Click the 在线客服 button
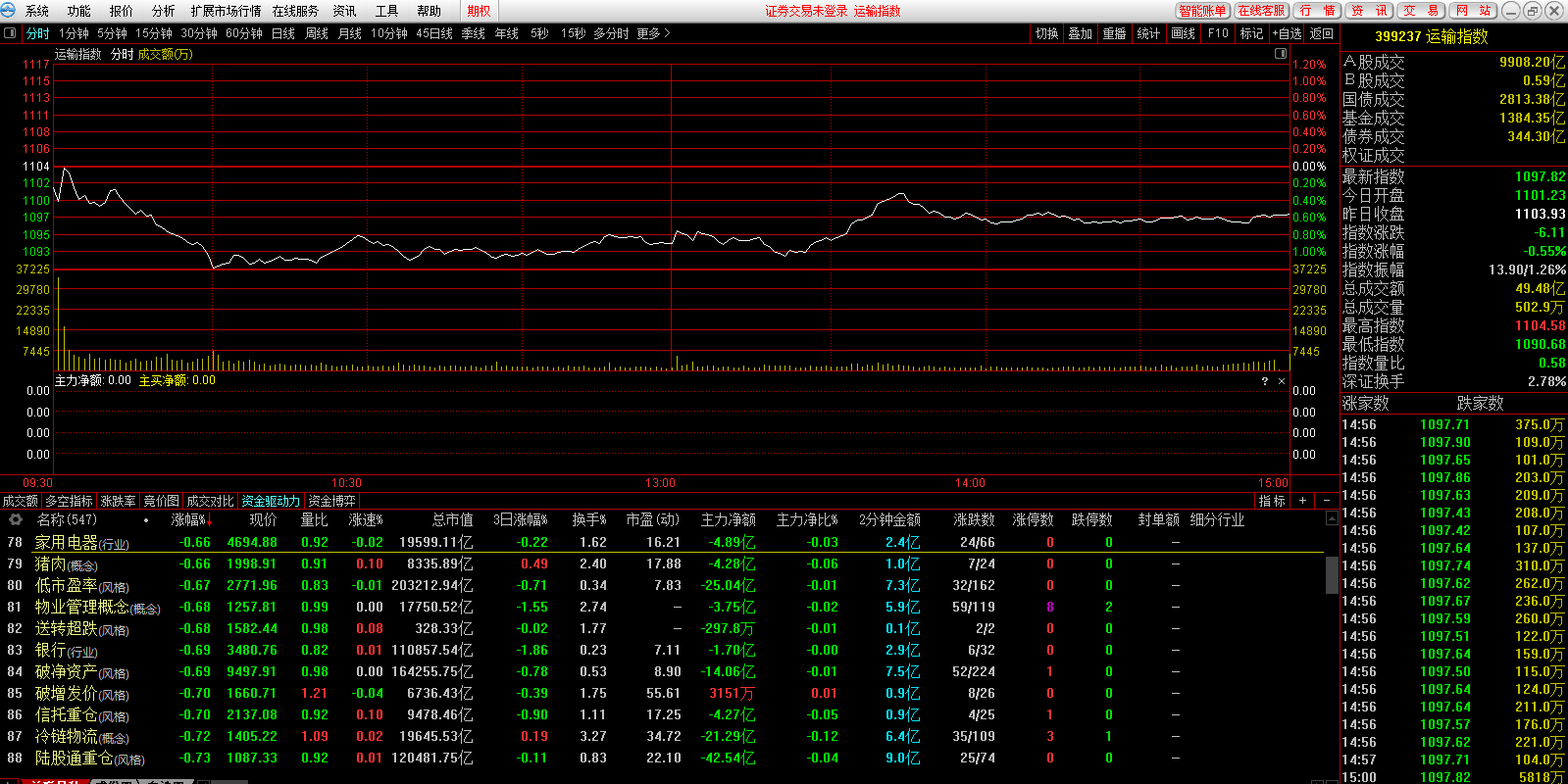This screenshot has width=1568, height=784. tap(1261, 11)
